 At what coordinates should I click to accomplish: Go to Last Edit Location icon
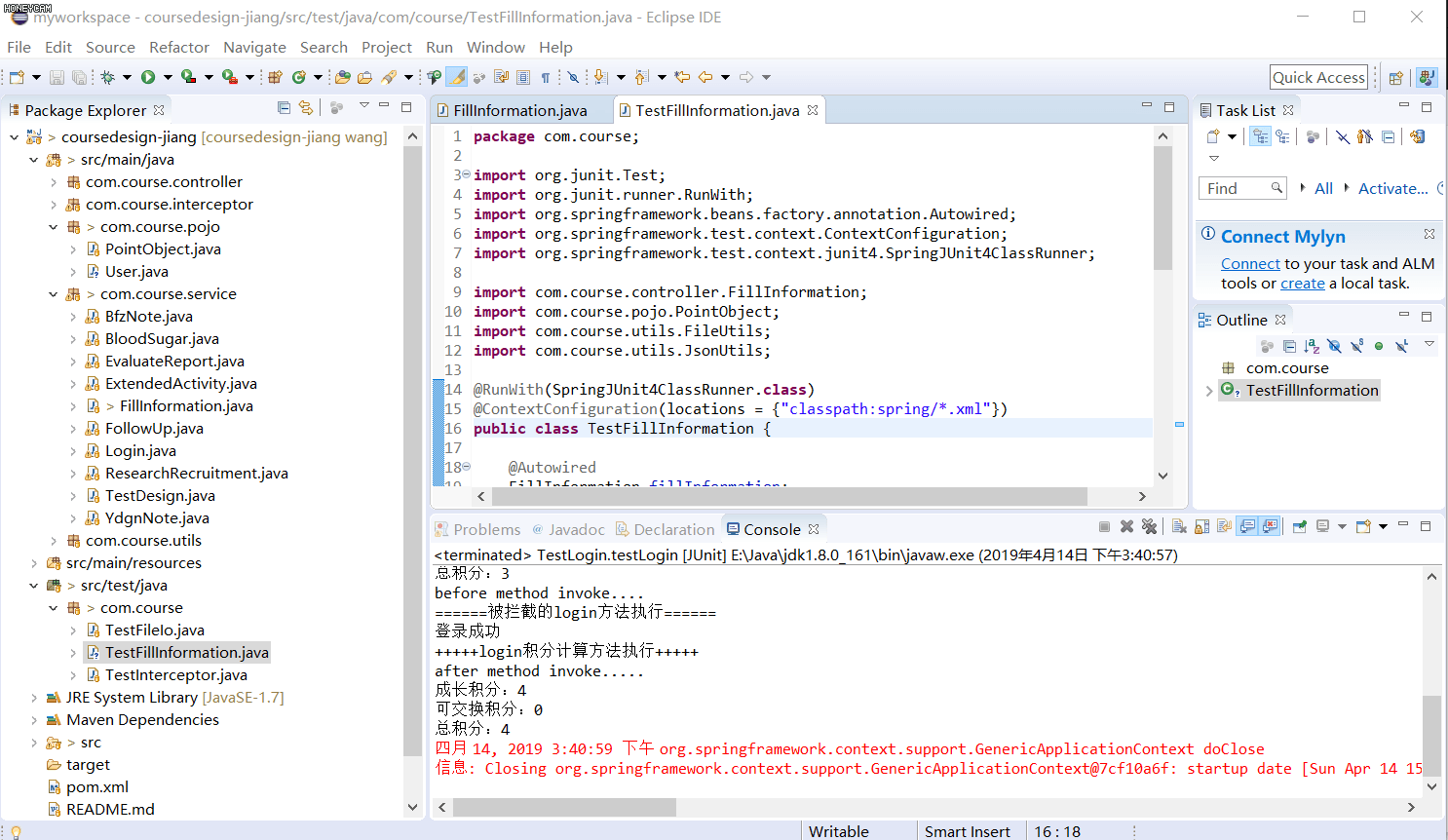[682, 77]
